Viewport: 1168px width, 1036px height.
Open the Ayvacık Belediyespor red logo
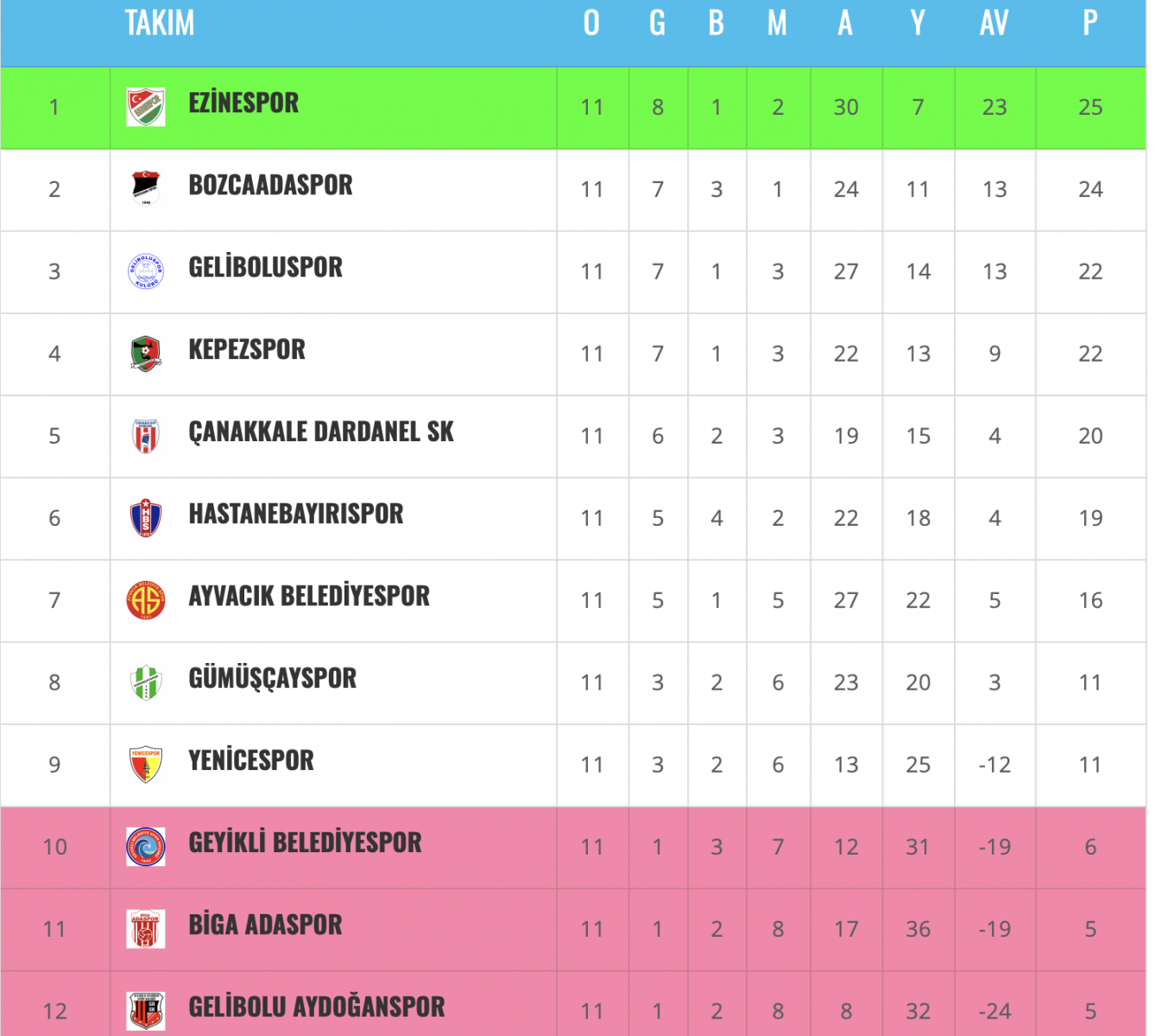[145, 600]
